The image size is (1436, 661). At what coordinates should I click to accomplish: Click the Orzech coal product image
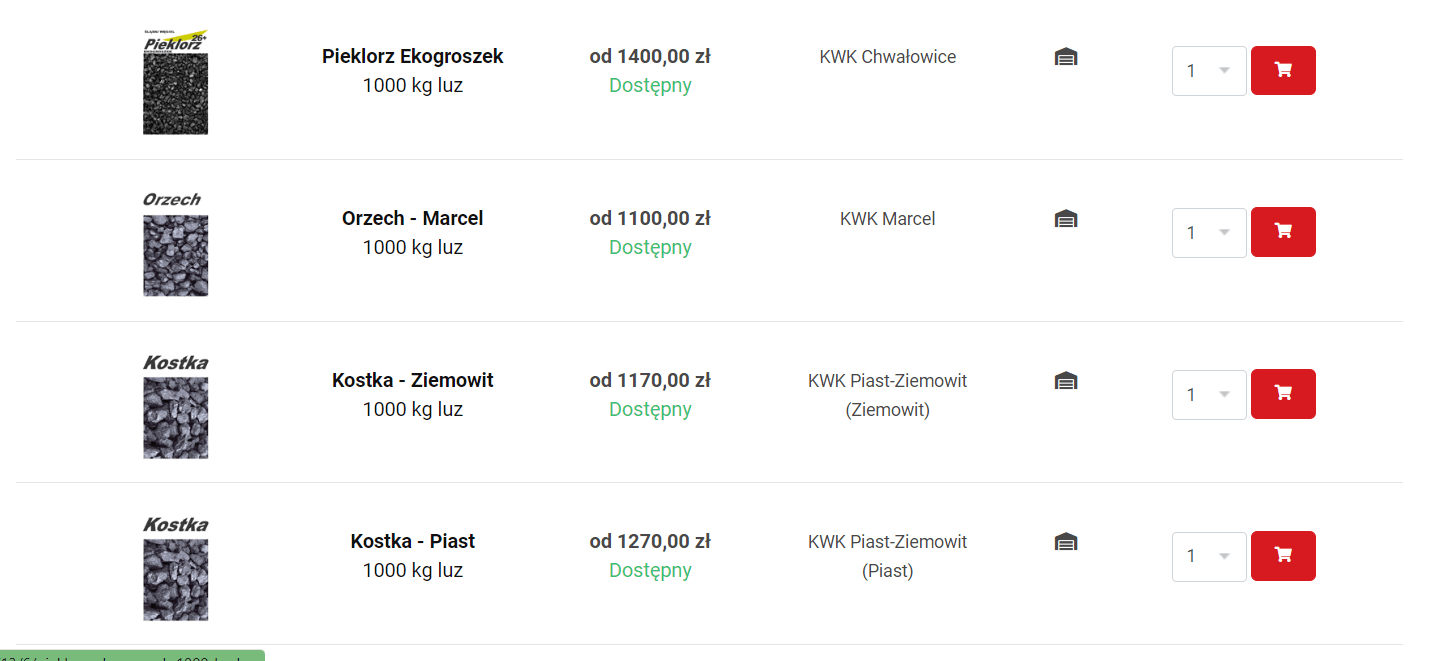[x=175, y=246]
